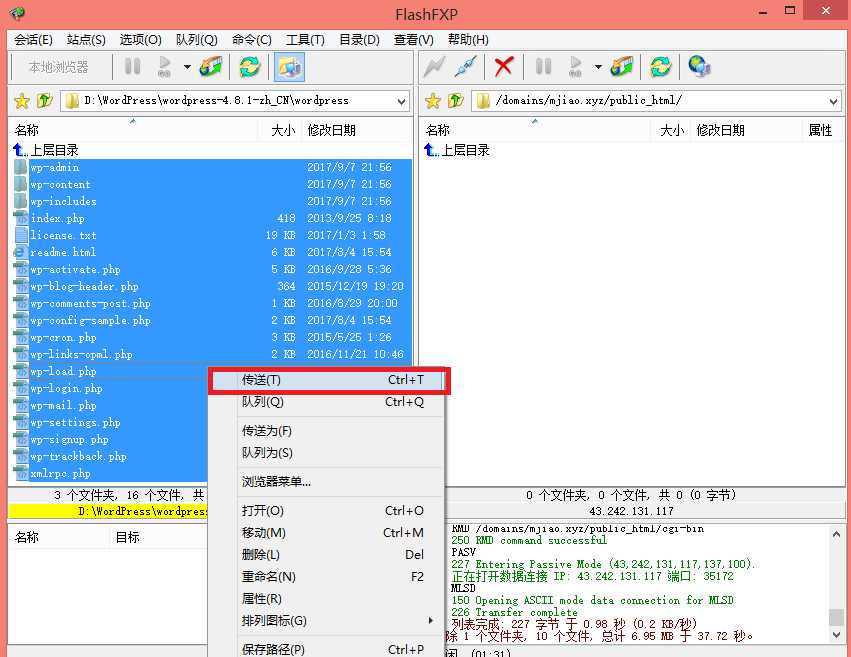The height and width of the screenshot is (657, 851).
Task: Sort local list by 修改日期 column
Action: 356,130
